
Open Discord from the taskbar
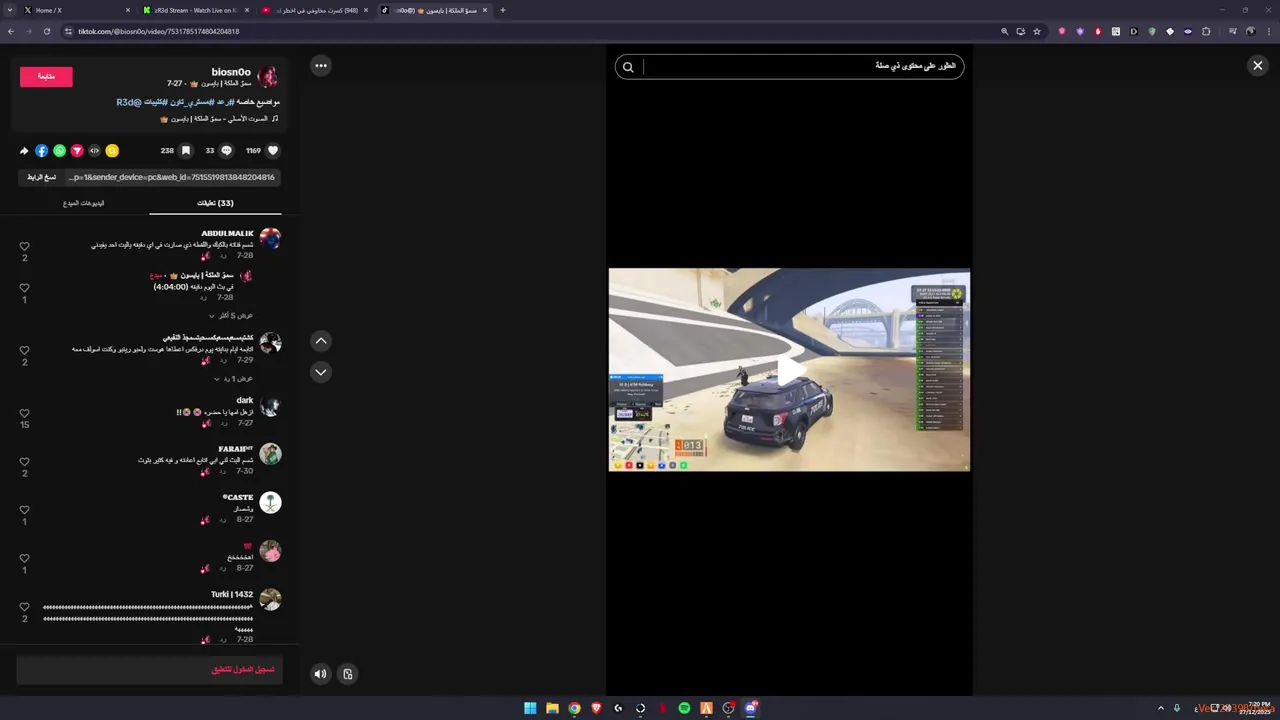[x=750, y=708]
